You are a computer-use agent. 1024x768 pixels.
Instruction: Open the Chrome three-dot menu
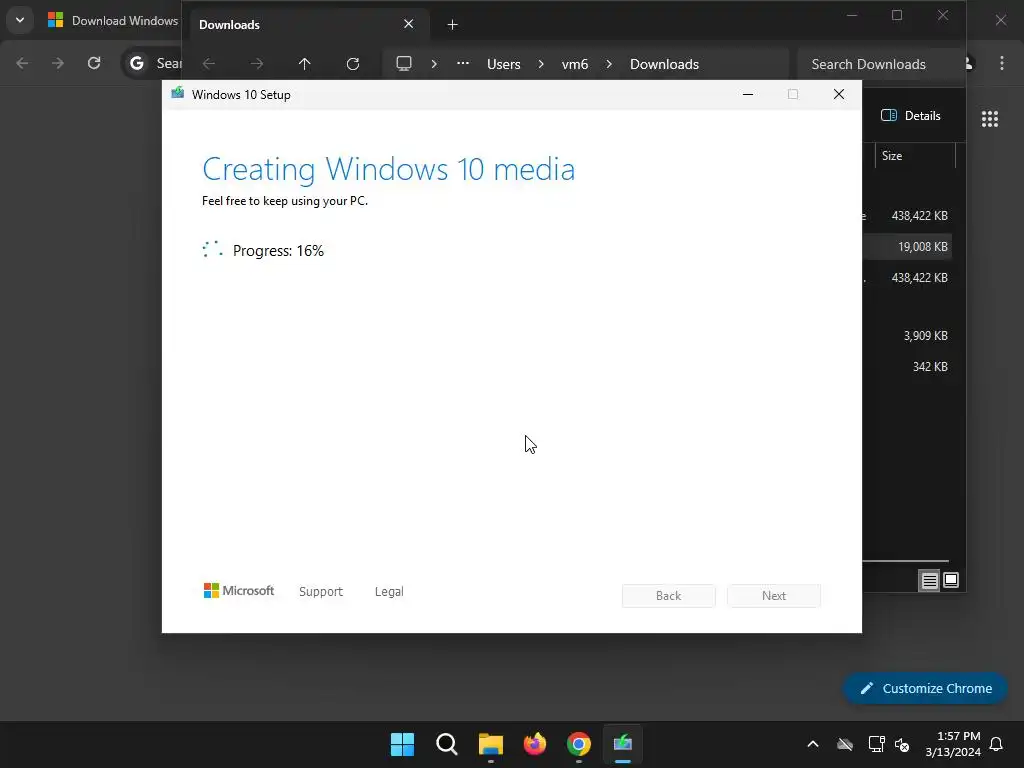click(1002, 63)
